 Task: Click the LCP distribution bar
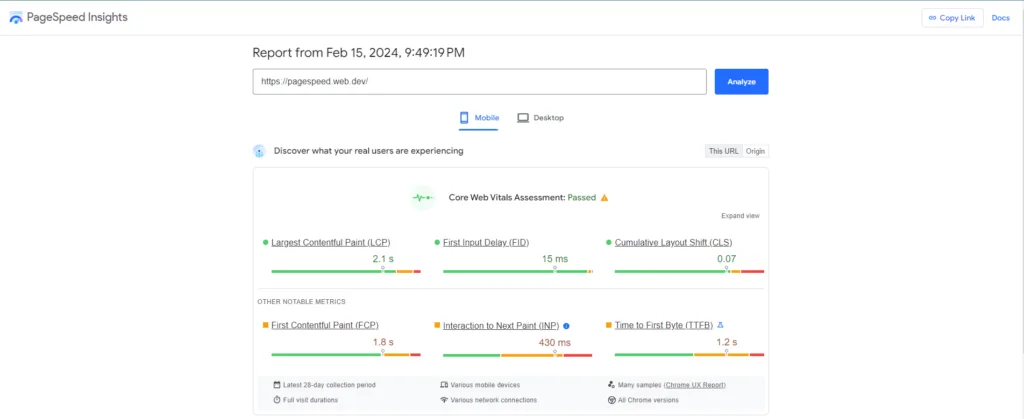tap(346, 271)
